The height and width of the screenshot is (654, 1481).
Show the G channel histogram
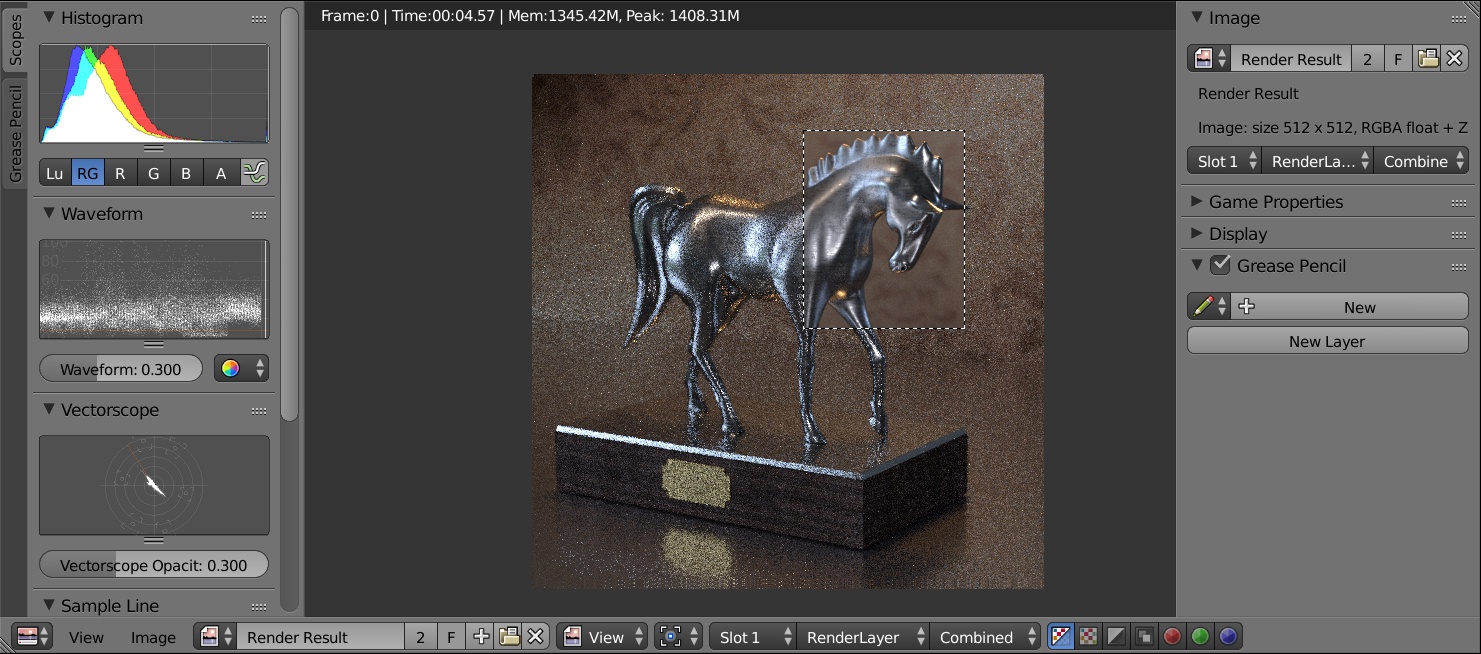[153, 173]
